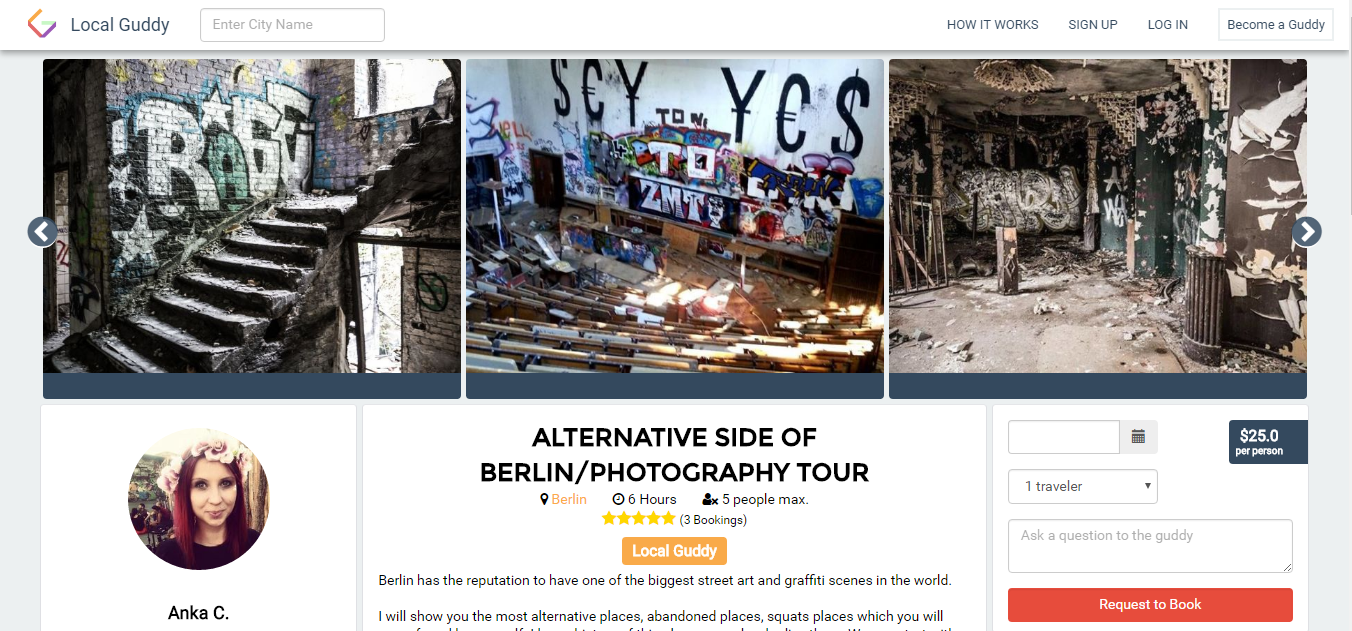Select LOG IN in the navigation bar

pyautogui.click(x=1168, y=24)
